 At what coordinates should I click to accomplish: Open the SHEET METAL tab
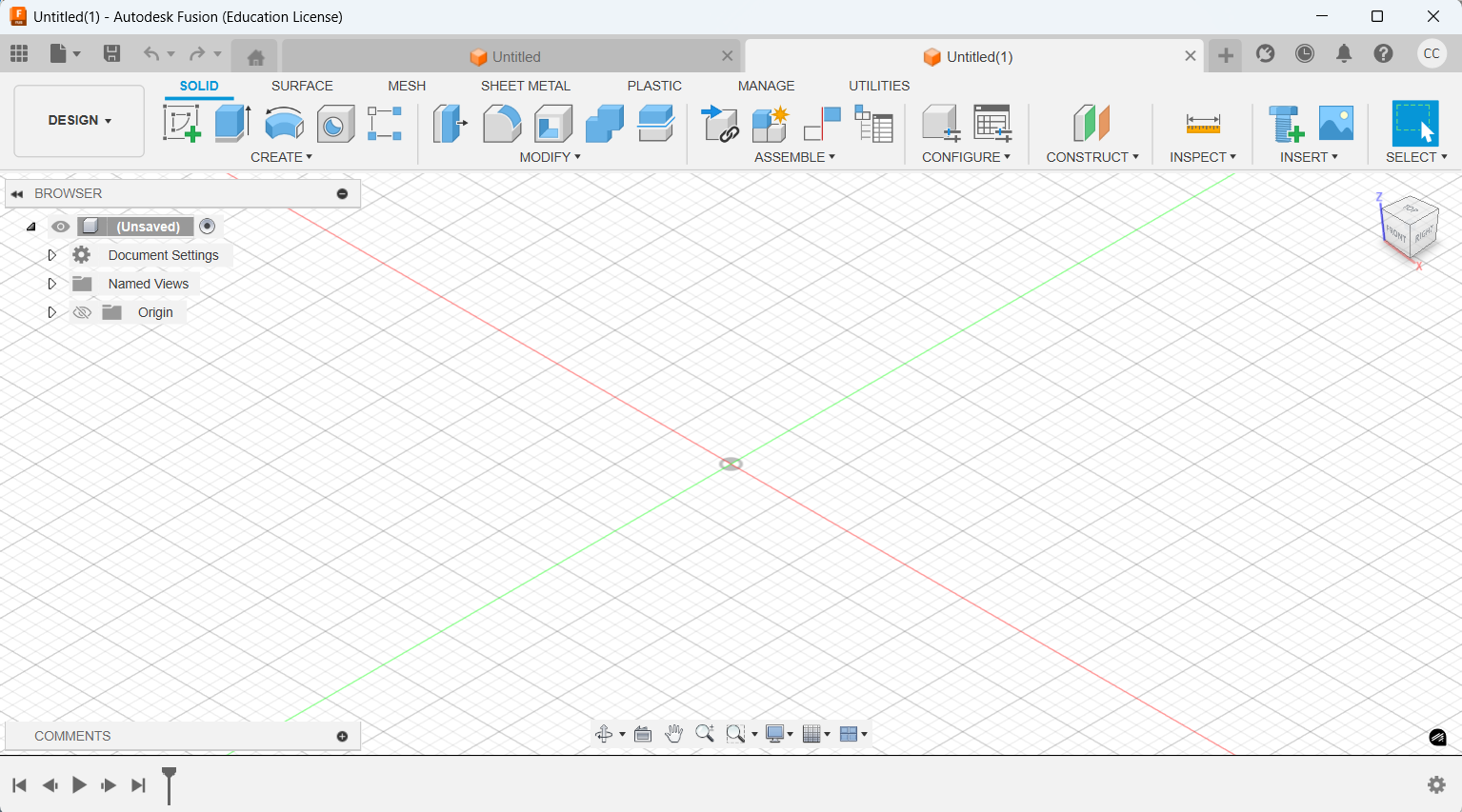coord(525,86)
